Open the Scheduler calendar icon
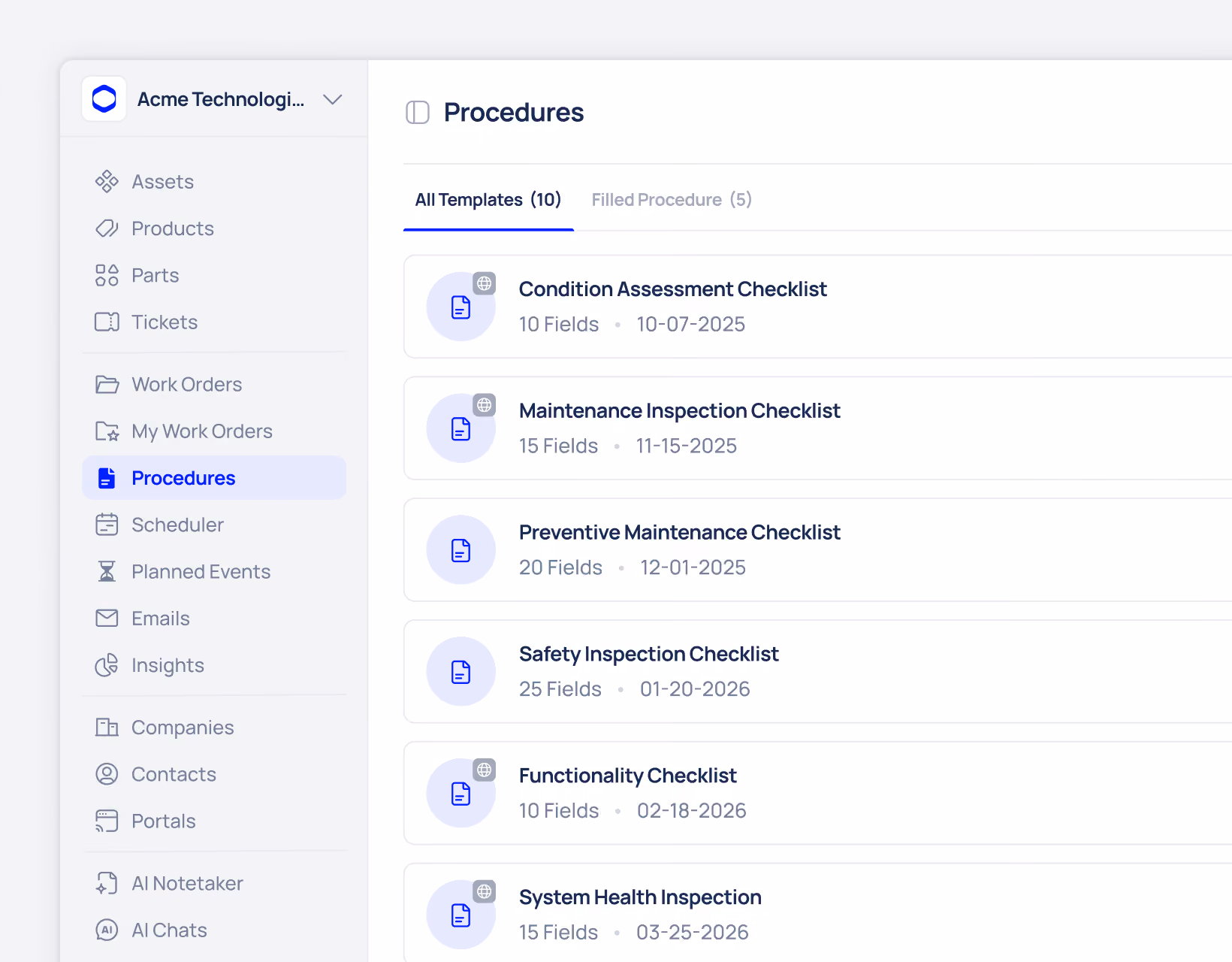 tap(107, 525)
